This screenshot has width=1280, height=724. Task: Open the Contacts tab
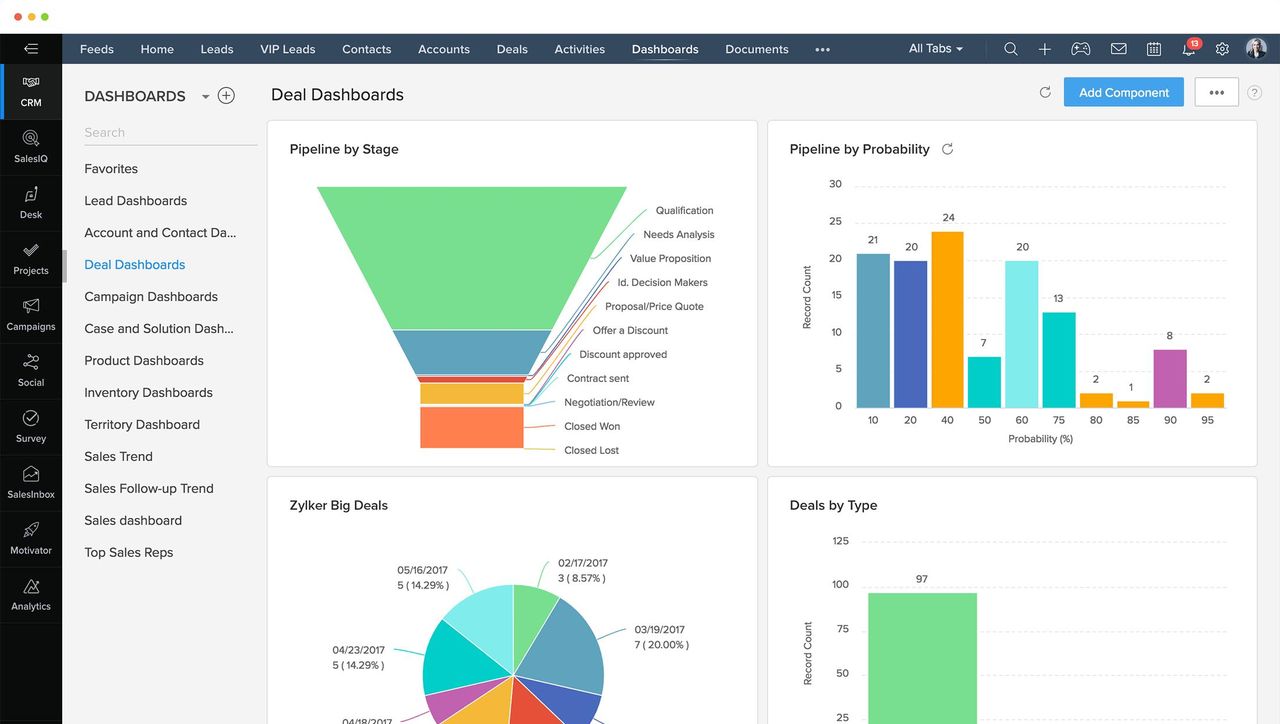point(367,49)
